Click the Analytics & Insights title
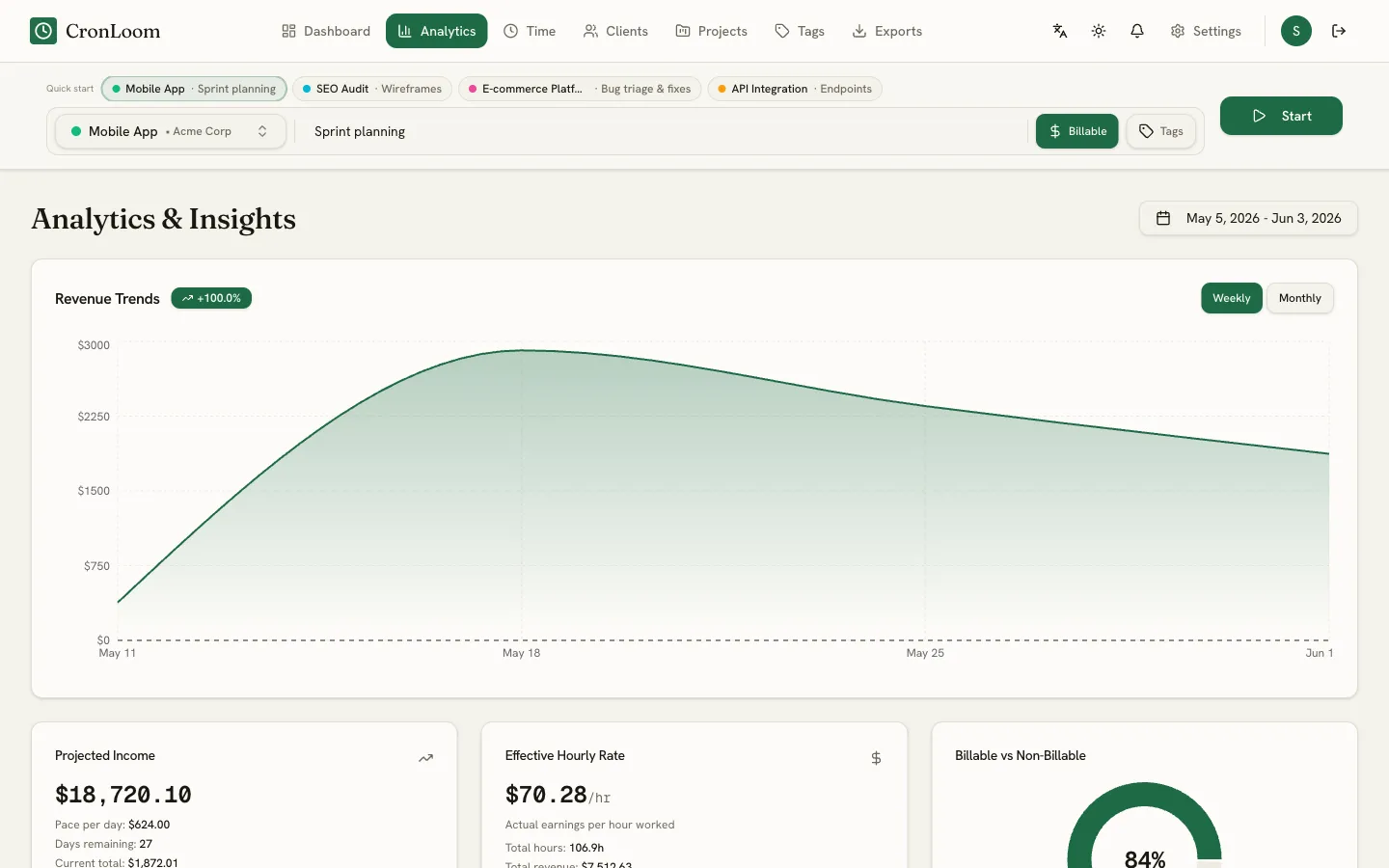Viewport: 1389px width, 868px height. pyautogui.click(x=164, y=219)
